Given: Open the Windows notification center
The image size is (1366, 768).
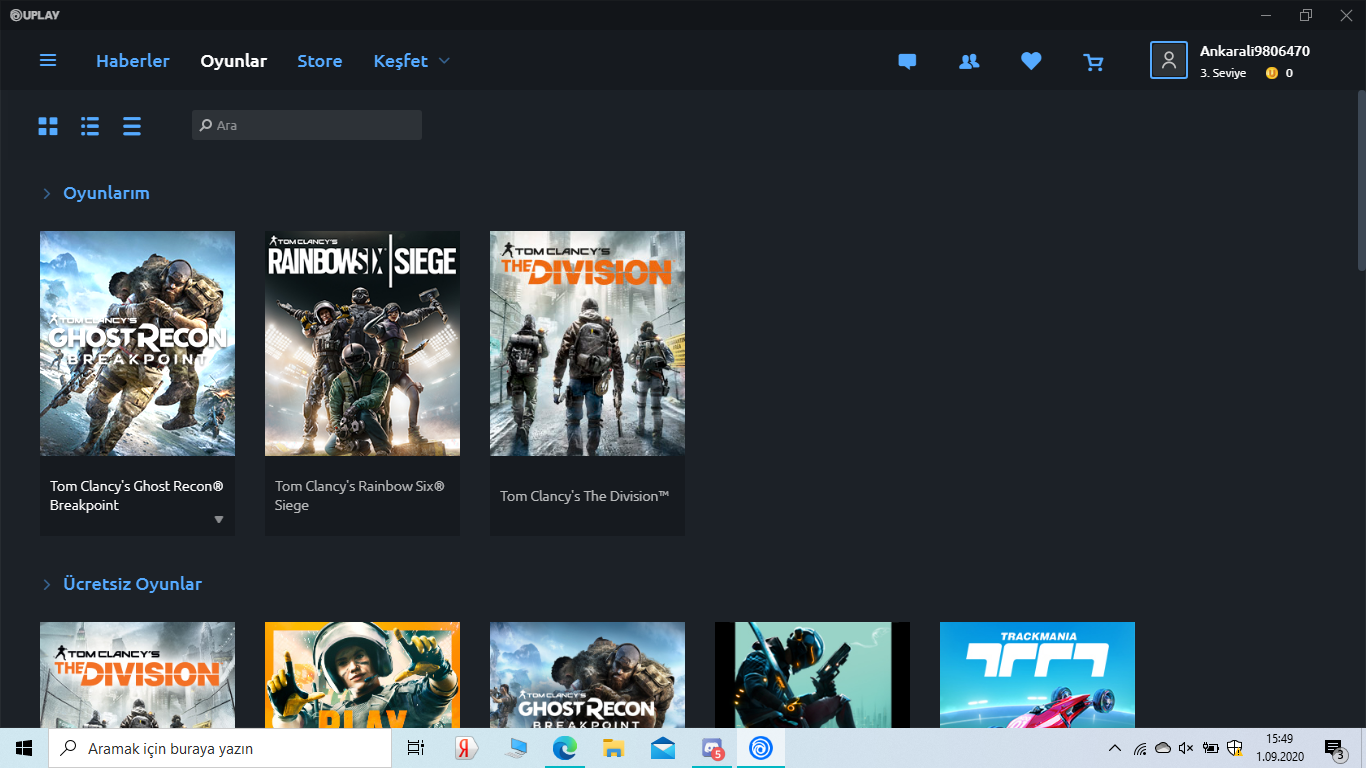Looking at the screenshot, I should click(1334, 748).
